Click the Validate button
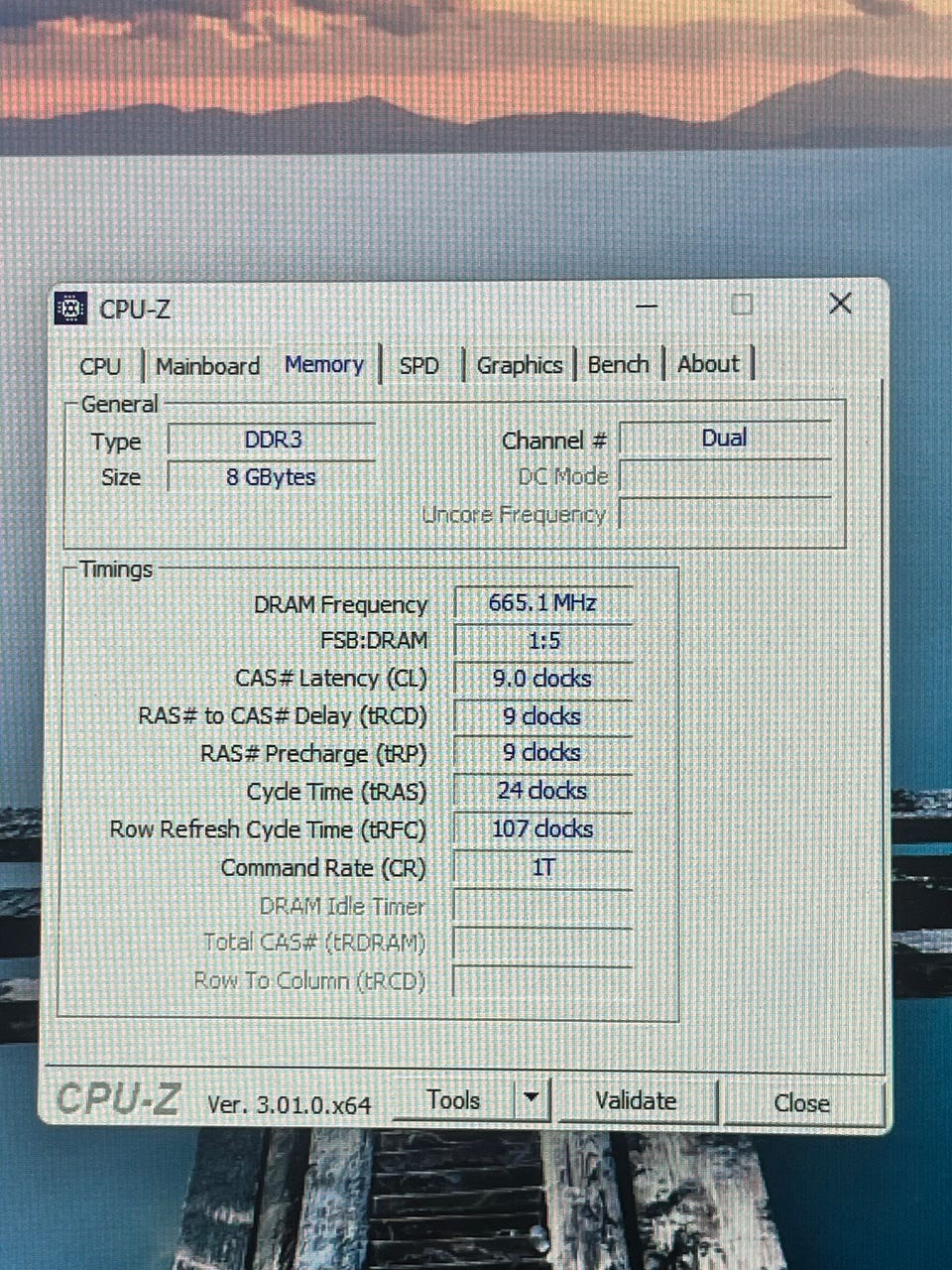The image size is (952, 1270). click(636, 1100)
